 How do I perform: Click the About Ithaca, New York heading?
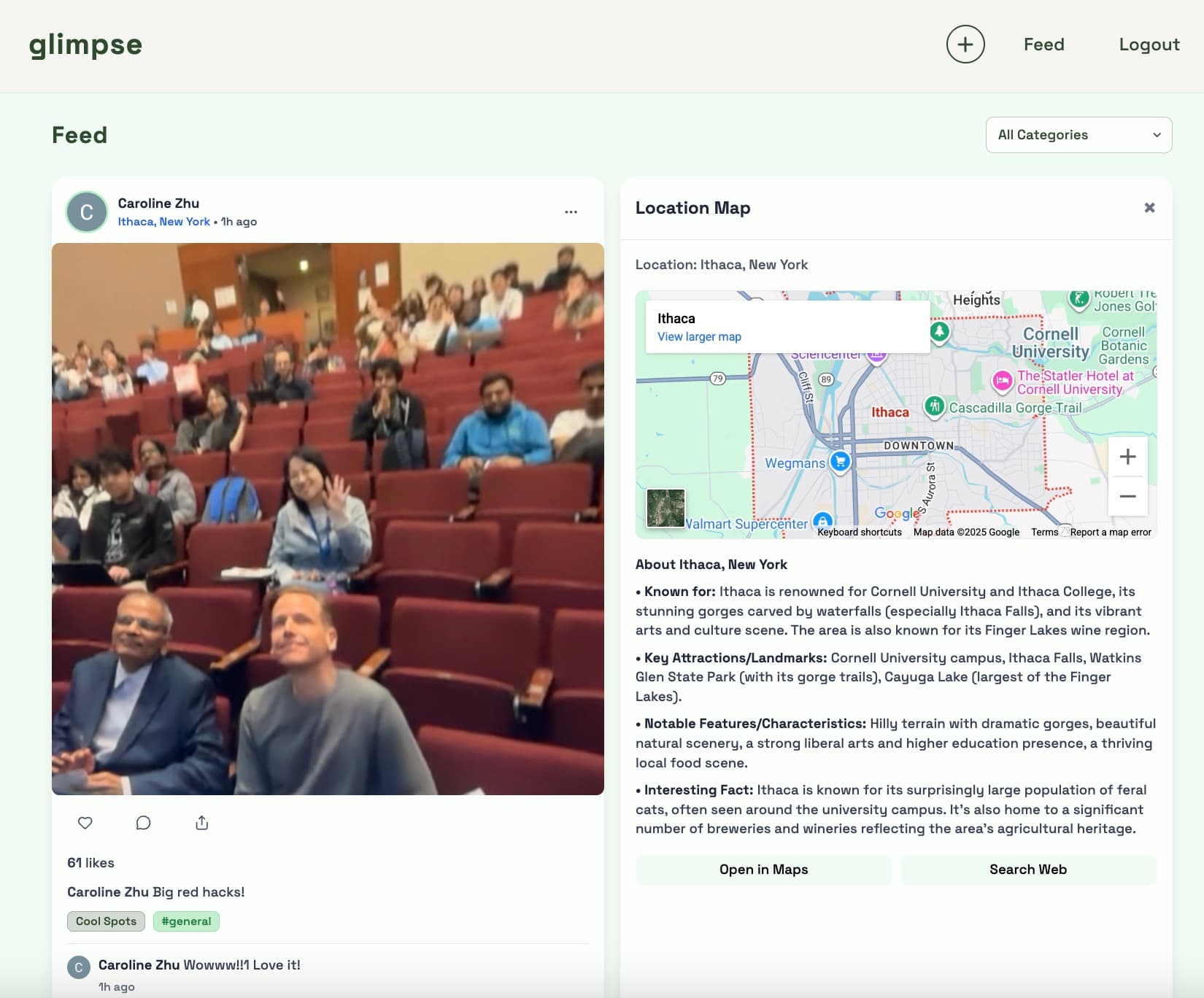coord(711,565)
